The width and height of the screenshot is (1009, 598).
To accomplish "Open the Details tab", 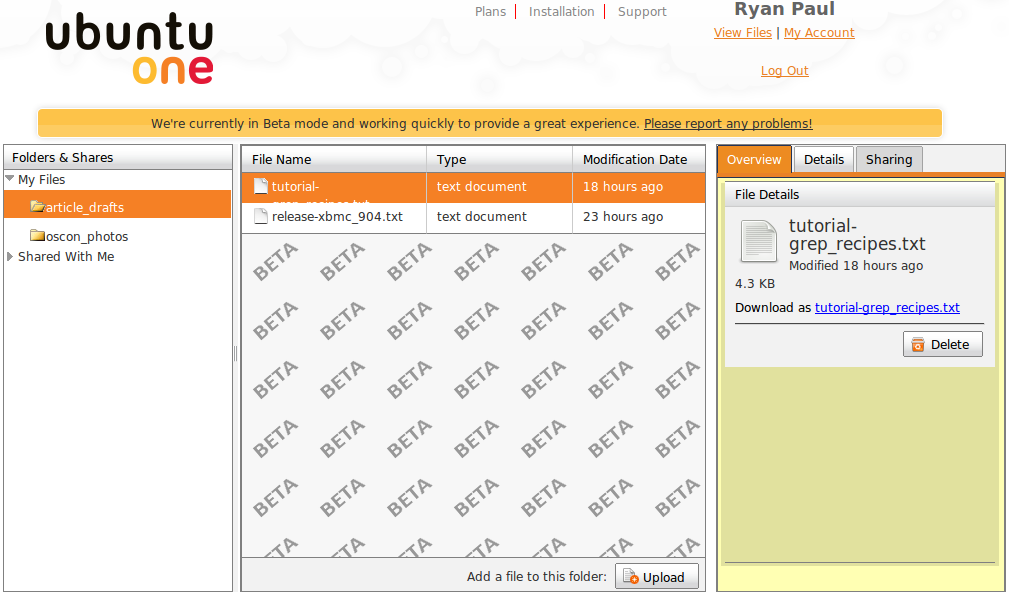I will click(x=824, y=160).
